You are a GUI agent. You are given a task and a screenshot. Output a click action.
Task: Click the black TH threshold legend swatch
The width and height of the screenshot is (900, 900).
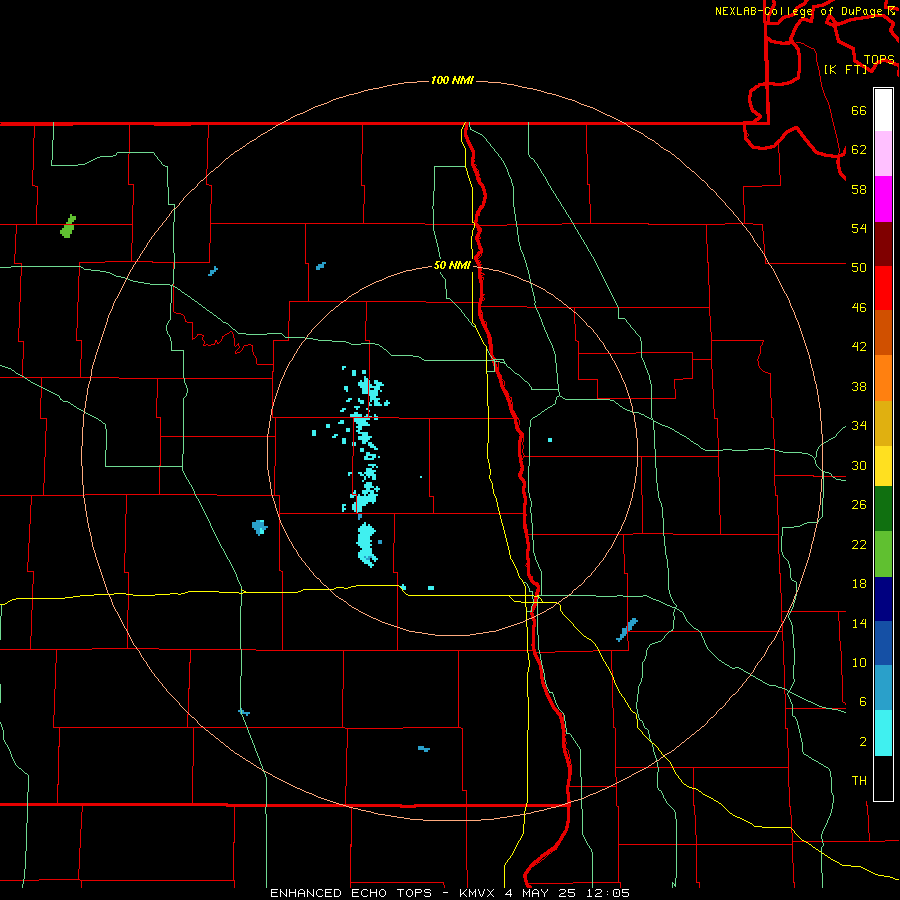click(x=883, y=778)
